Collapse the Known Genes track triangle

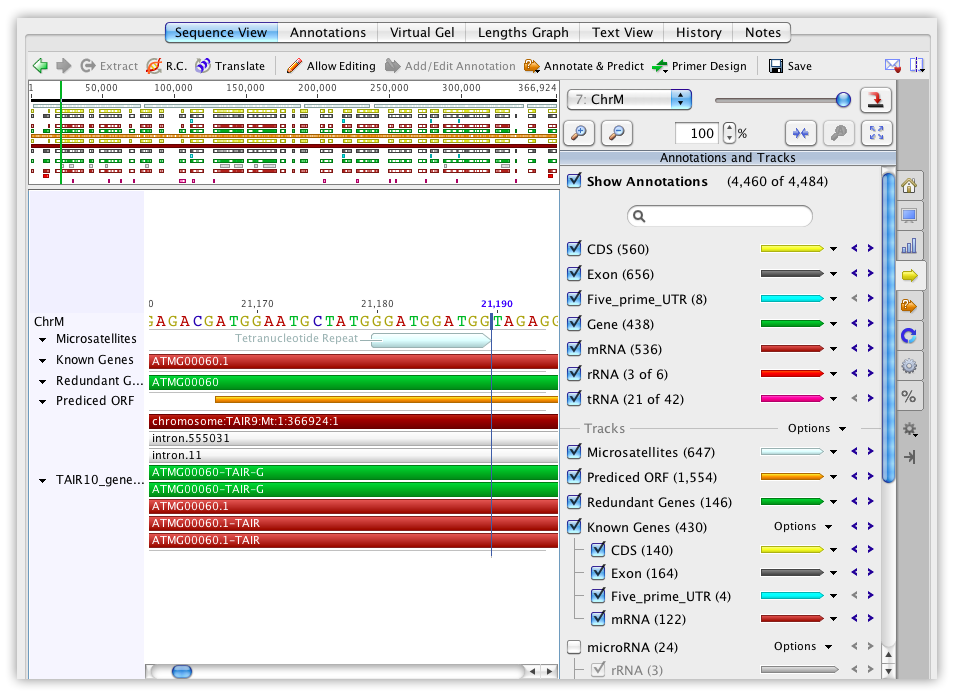pos(43,360)
